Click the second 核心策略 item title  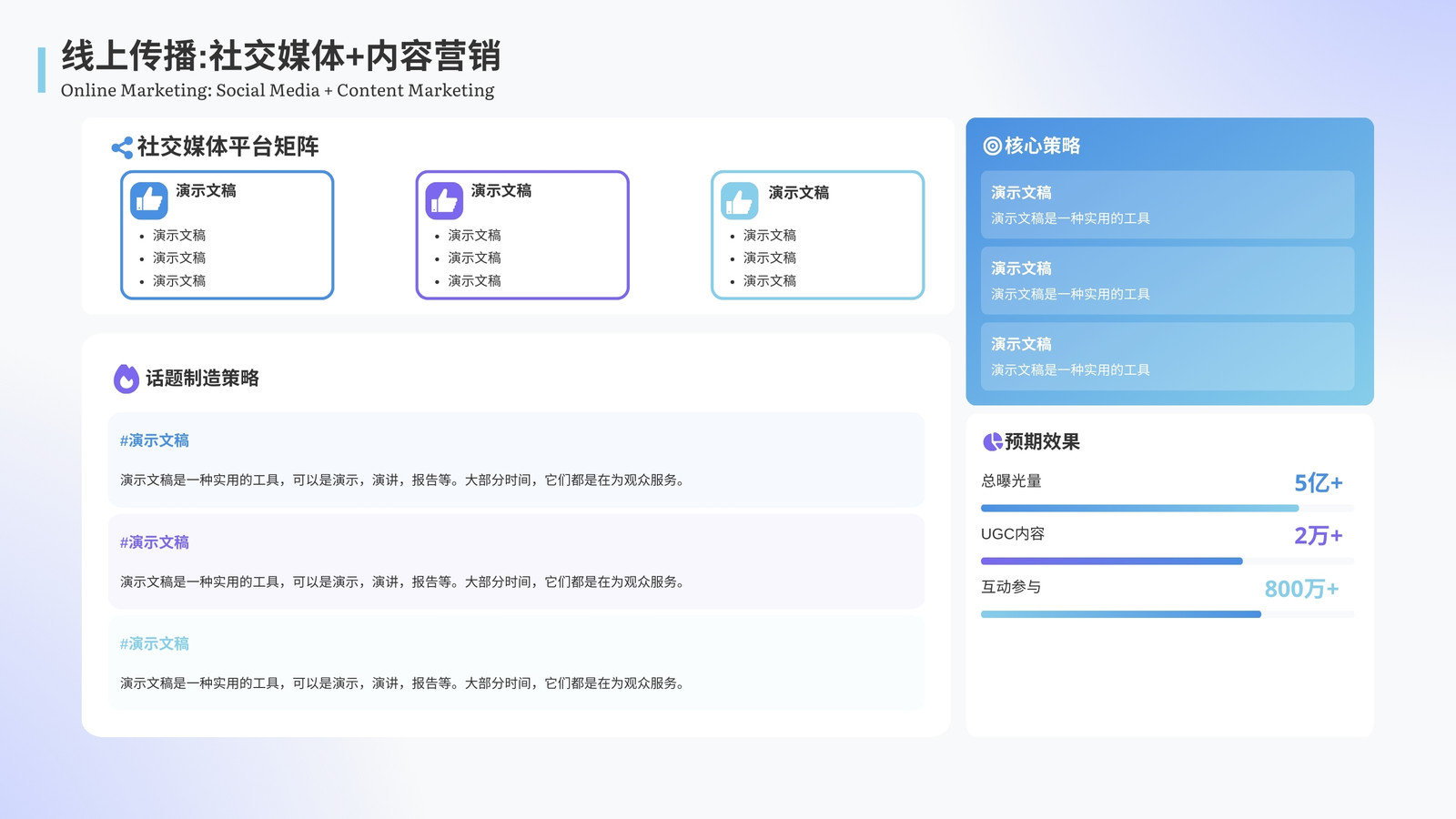point(1021,268)
